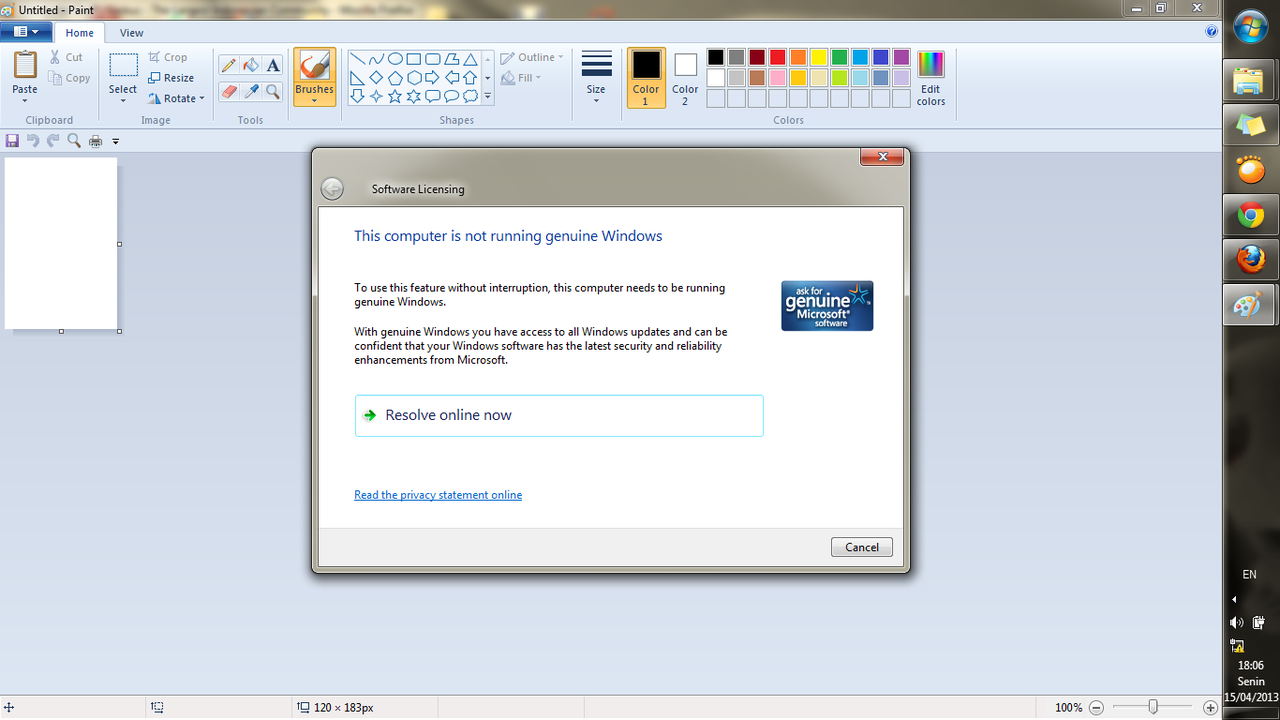Choose the Line shape

coord(357,59)
